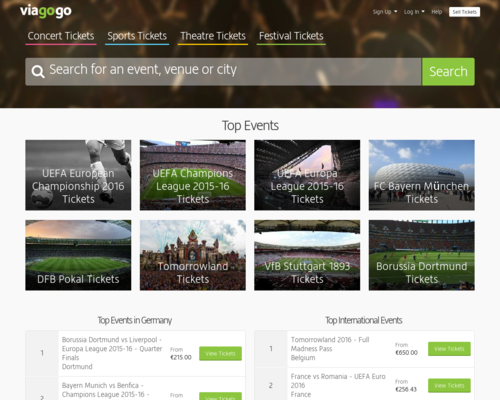
Task: Click the €215.00 price
Action: [181, 357]
